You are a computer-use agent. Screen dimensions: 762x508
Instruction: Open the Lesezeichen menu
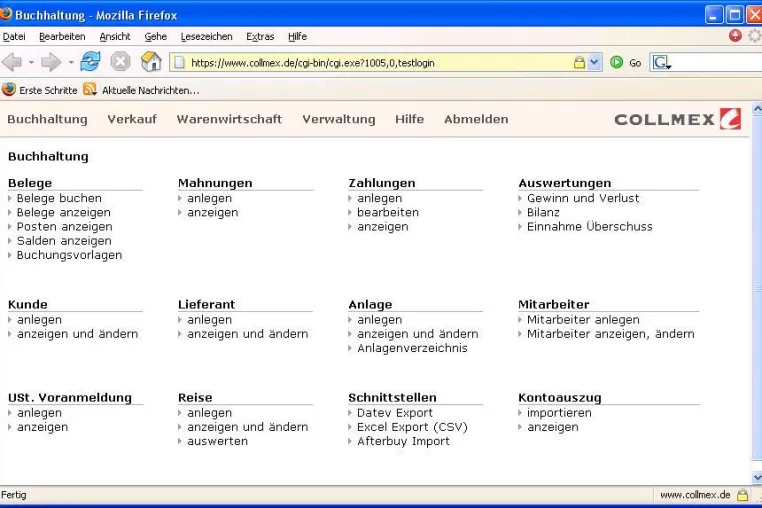click(x=207, y=36)
